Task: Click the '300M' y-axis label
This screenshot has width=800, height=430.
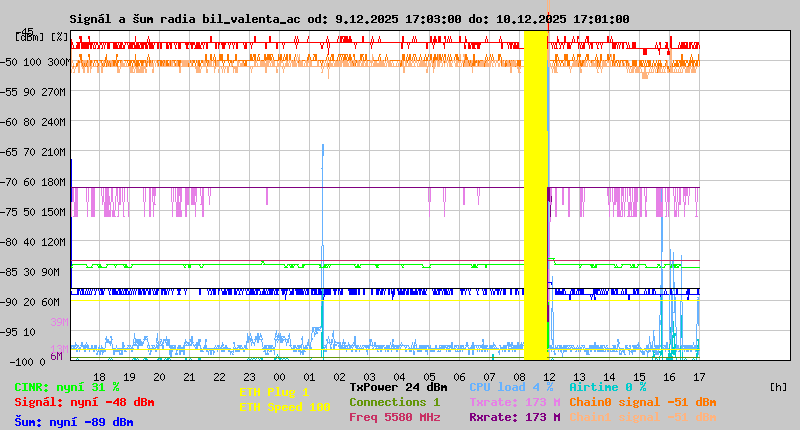Action: tap(59, 62)
